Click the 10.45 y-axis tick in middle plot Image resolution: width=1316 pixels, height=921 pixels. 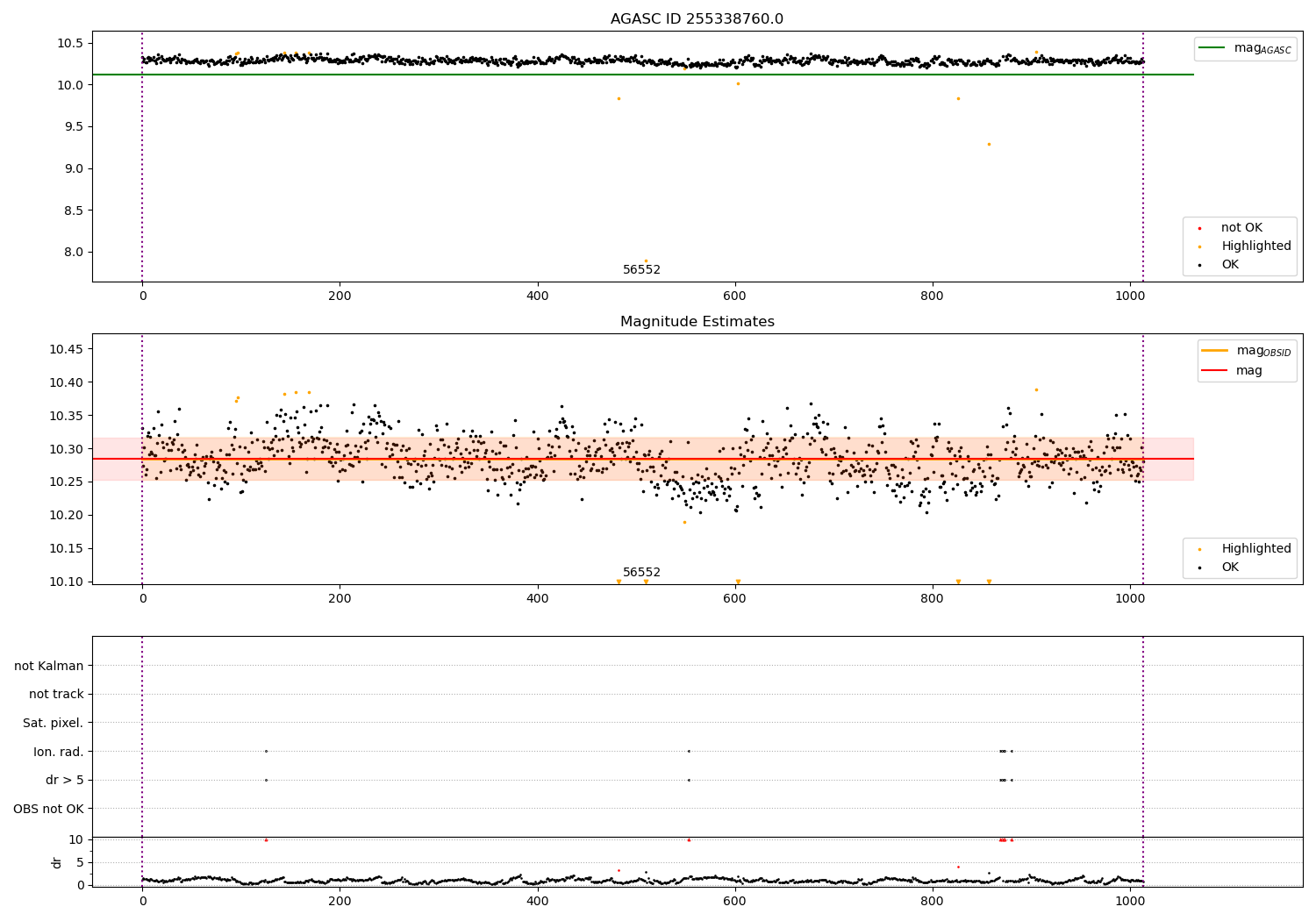click(67, 350)
